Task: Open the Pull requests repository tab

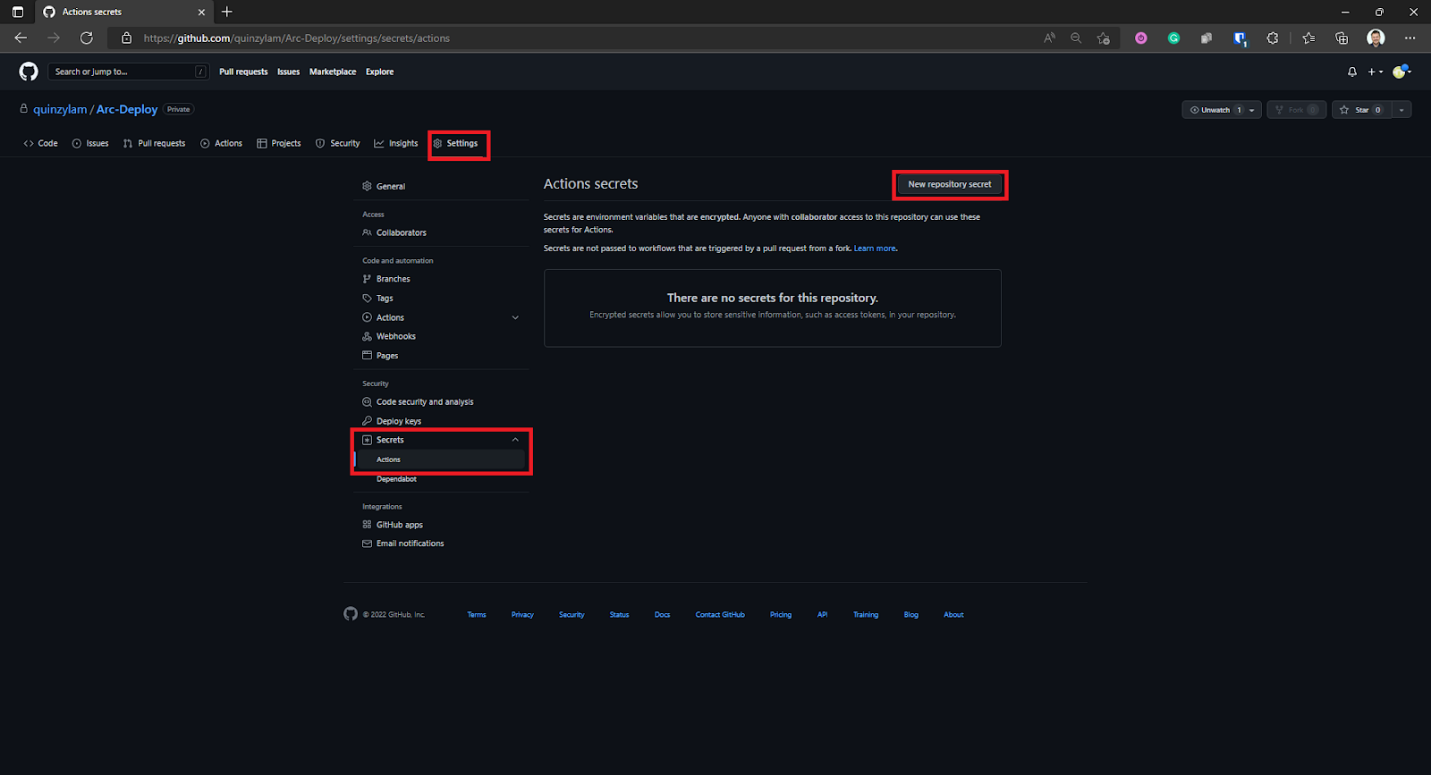Action: [154, 143]
